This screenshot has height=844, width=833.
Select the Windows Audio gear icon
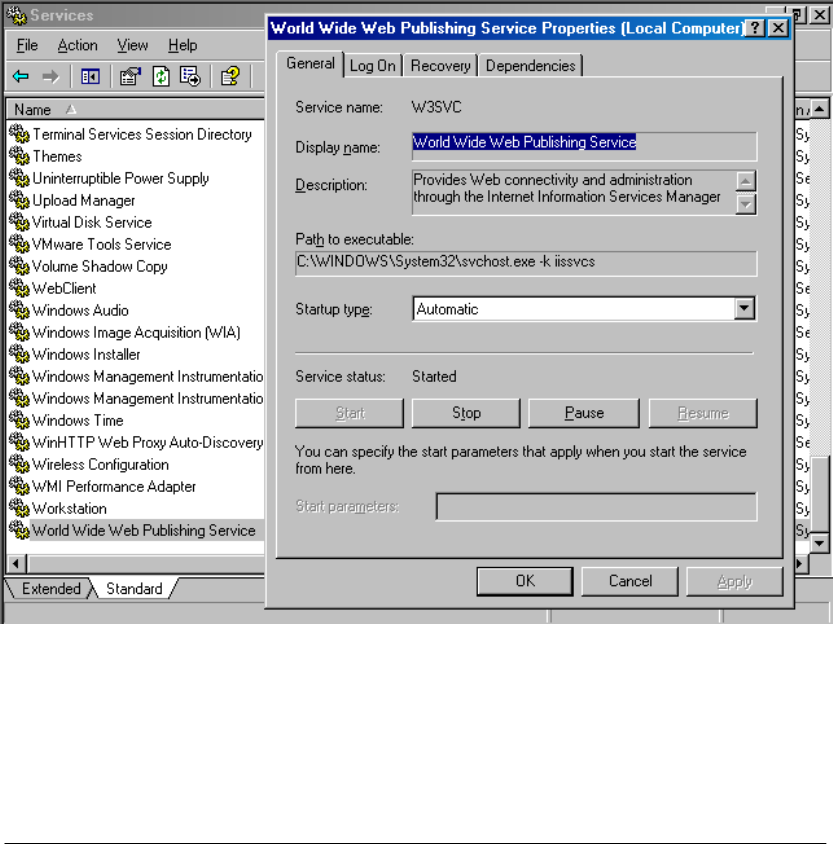click(x=19, y=311)
